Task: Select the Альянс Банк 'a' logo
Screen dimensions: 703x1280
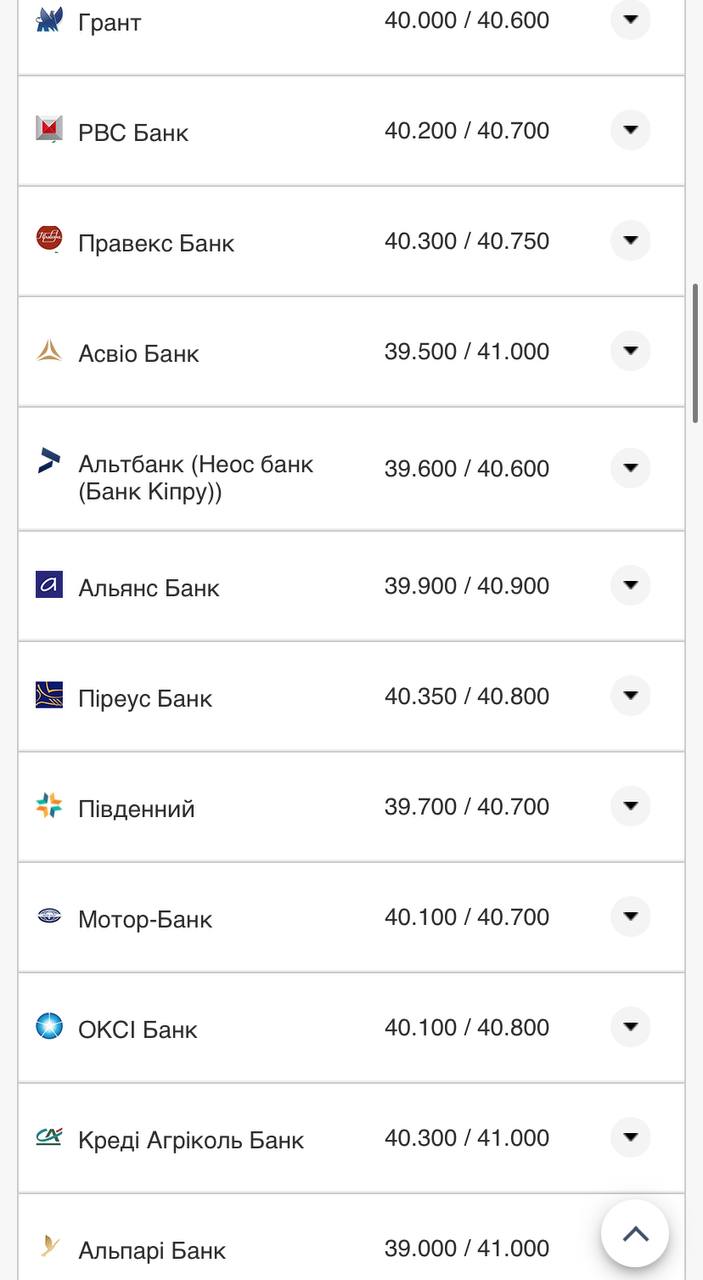Action: 47,586
